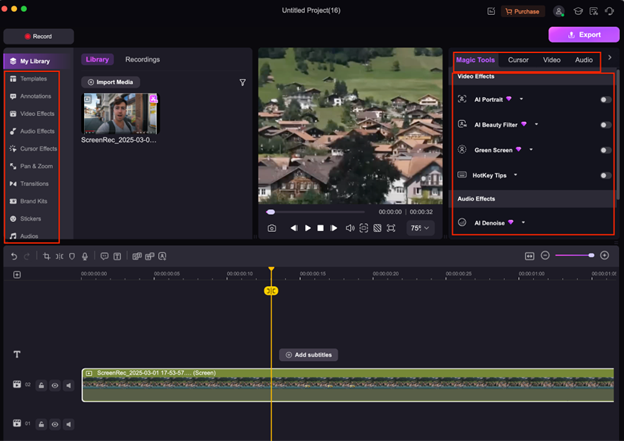Viewport: 624px width, 441px height.
Task: Turn on the Green Screen switch
Action: tap(605, 150)
